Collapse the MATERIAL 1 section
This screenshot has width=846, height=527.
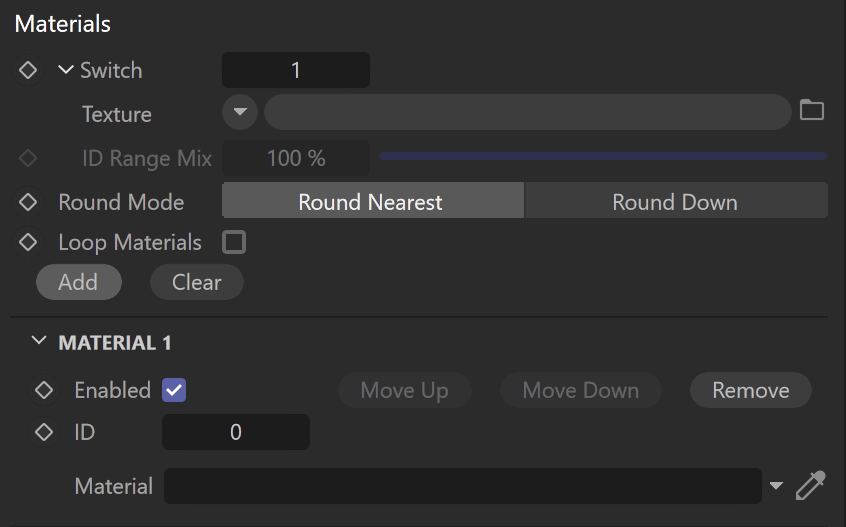pos(39,341)
